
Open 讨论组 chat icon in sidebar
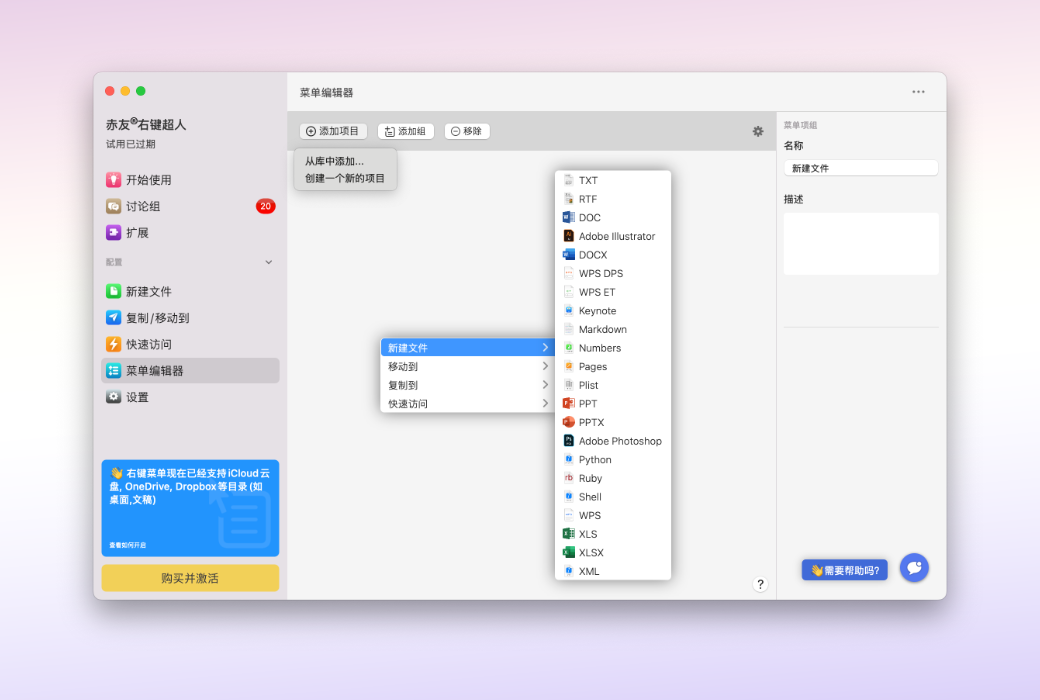113,206
